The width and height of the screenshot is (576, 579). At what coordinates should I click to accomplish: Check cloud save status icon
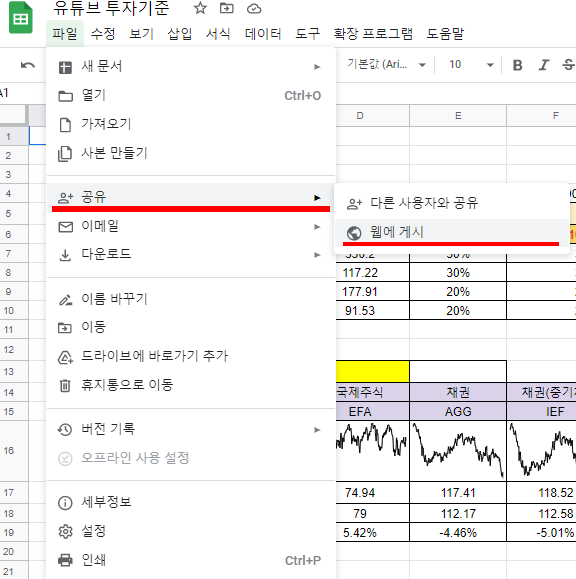[x=254, y=8]
